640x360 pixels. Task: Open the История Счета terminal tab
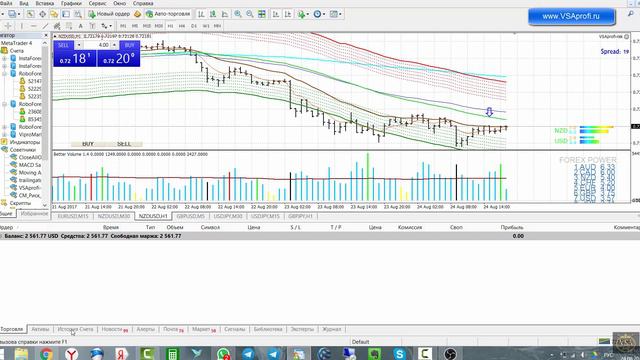tap(75, 329)
